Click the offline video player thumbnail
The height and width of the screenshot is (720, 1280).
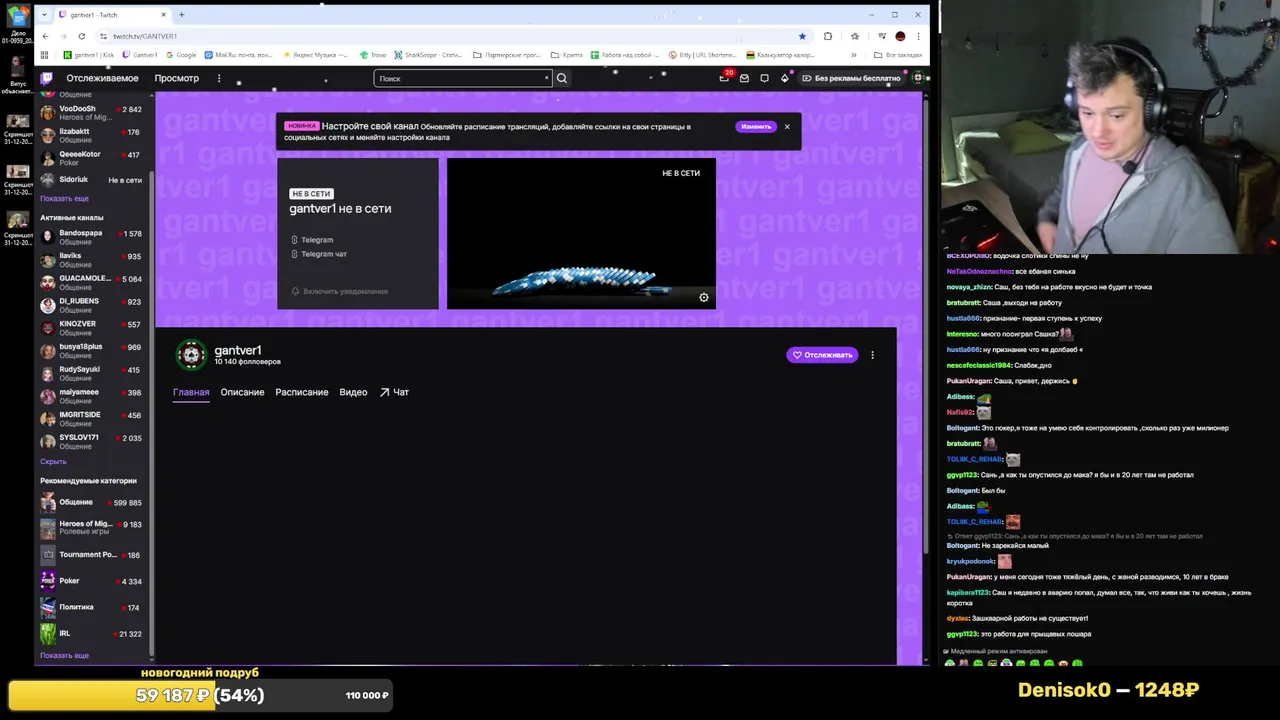tap(581, 233)
